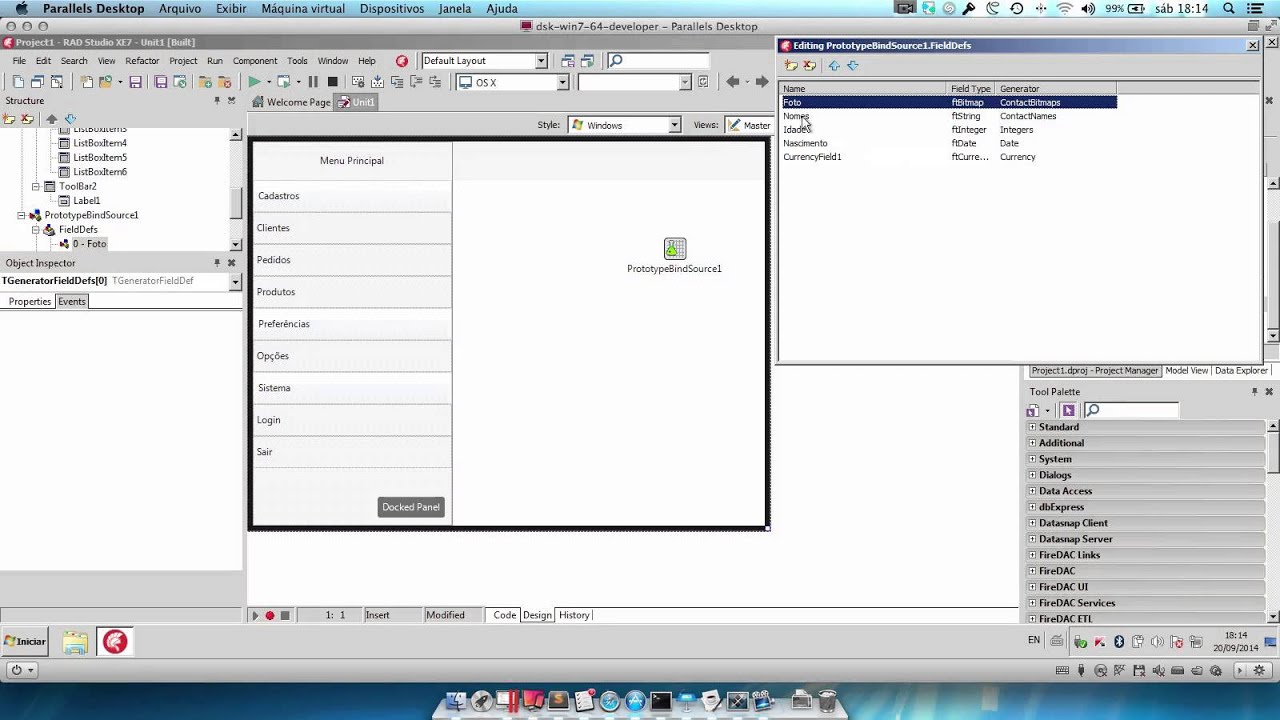This screenshot has width=1280, height=720.
Task: Click the Docked Panel button on form
Action: 411,507
